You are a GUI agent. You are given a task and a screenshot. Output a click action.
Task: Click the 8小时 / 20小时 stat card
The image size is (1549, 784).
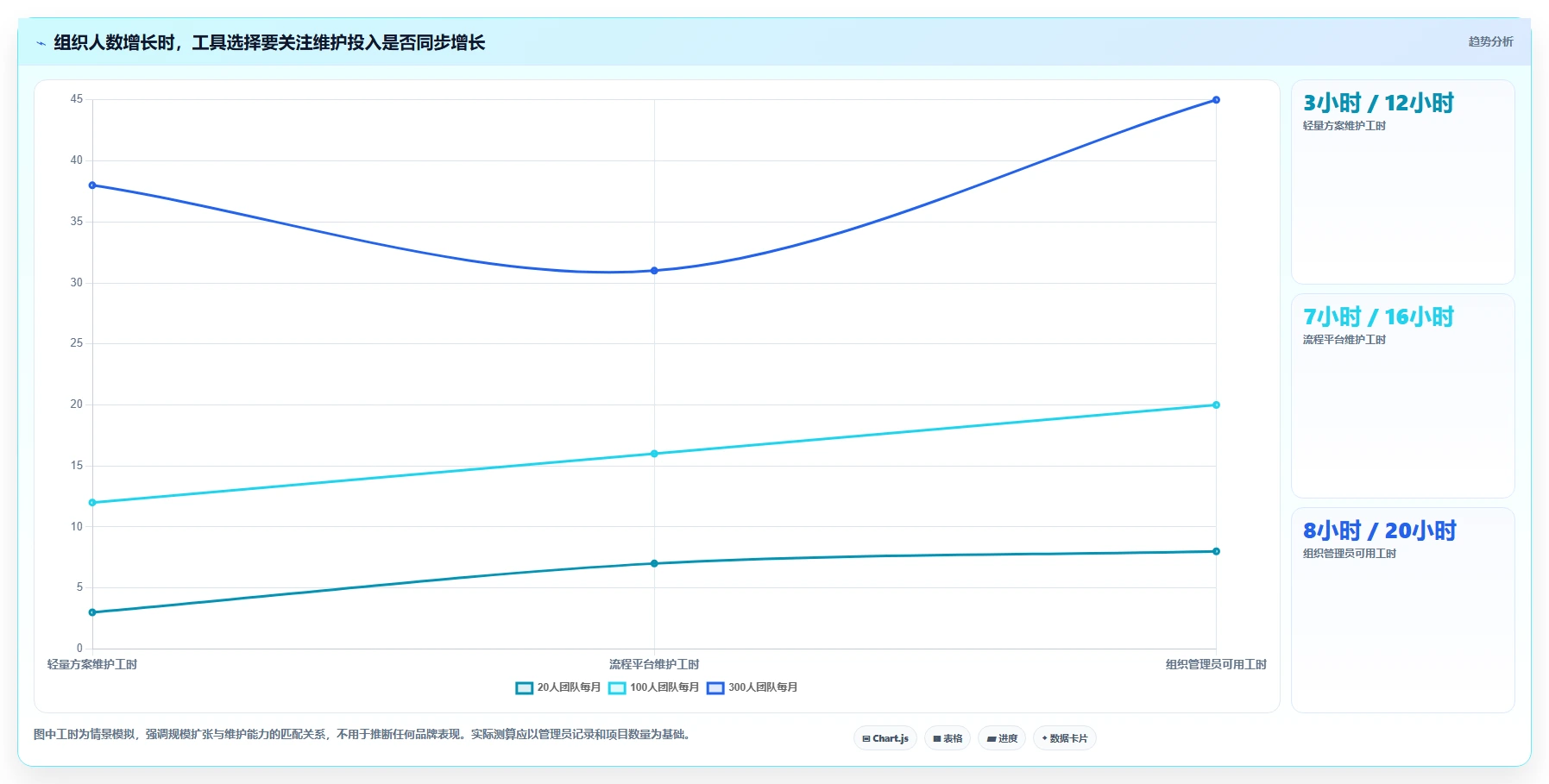click(x=1402, y=610)
